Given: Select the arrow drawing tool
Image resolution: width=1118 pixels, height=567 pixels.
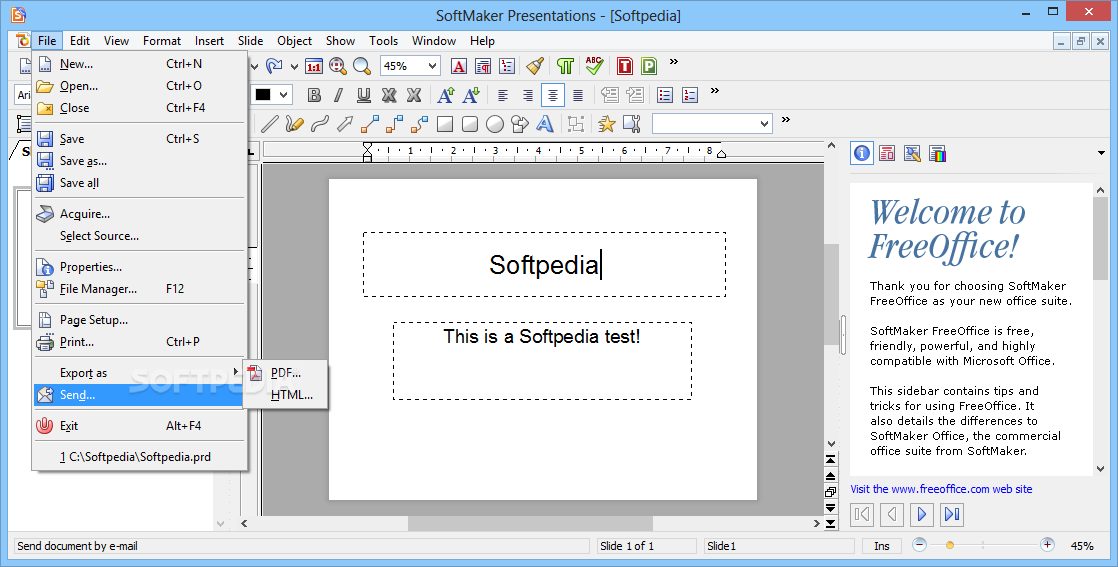Looking at the screenshot, I should click(345, 124).
